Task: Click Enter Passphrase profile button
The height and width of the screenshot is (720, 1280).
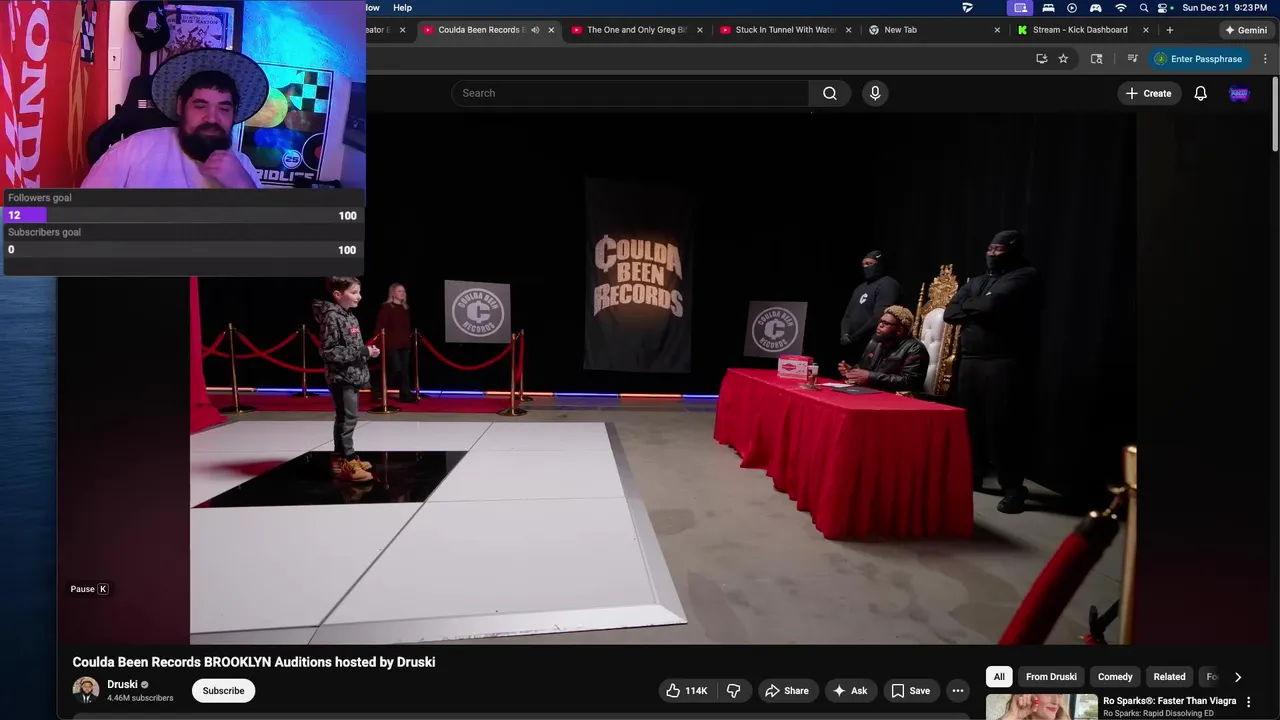Action: point(1198,59)
